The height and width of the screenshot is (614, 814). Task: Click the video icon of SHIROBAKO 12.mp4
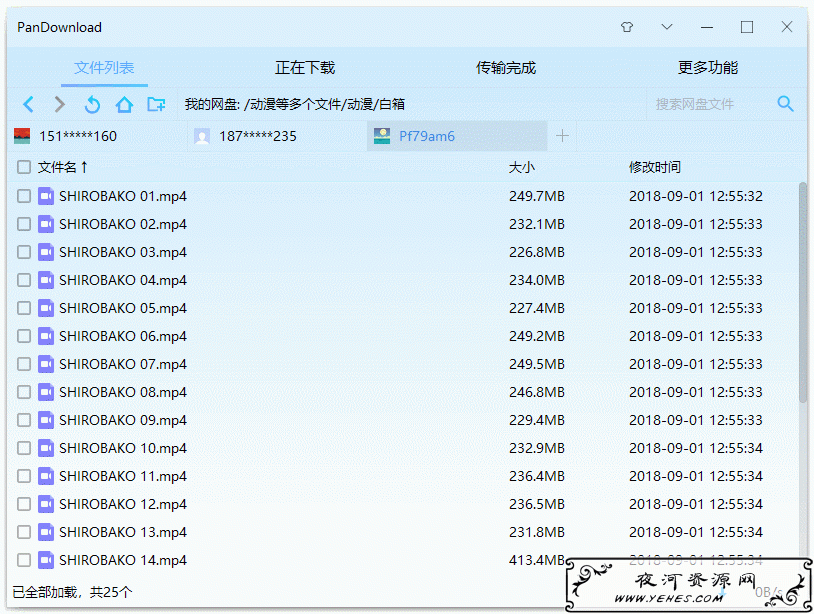coord(46,504)
